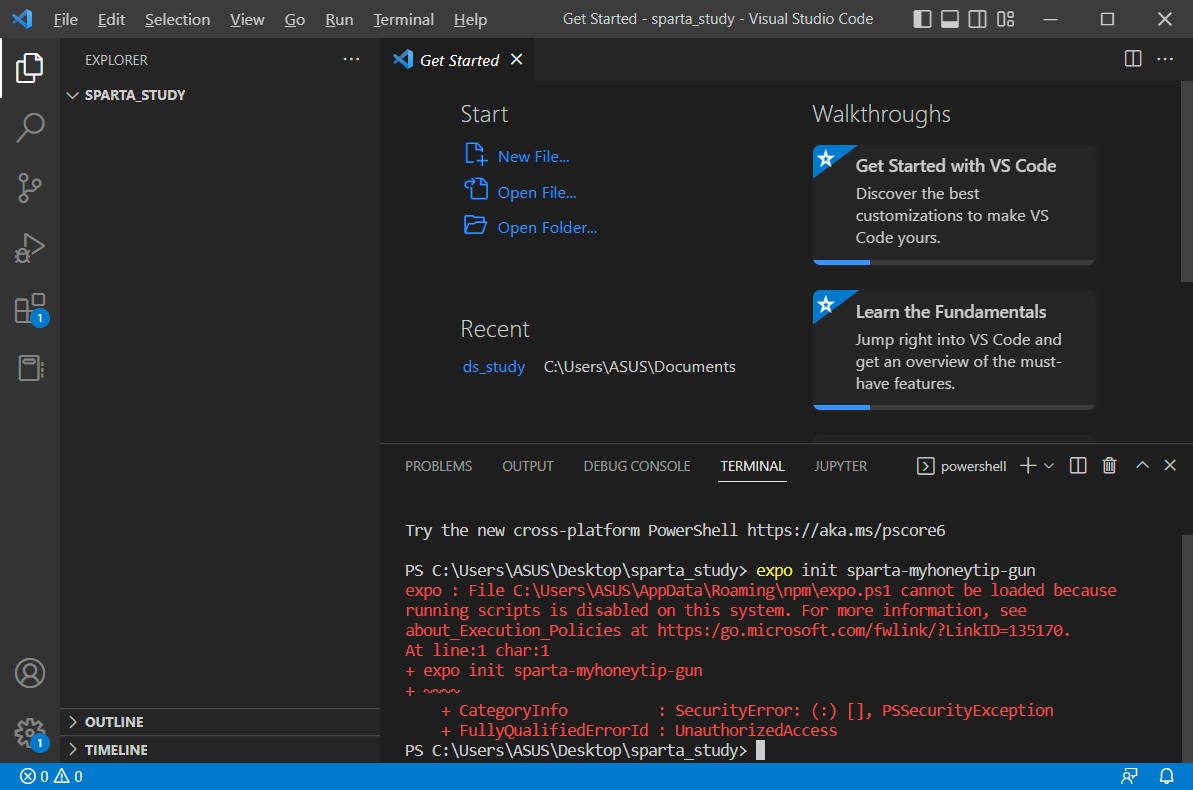Click the terminal vertical scrollbar

1187,647
